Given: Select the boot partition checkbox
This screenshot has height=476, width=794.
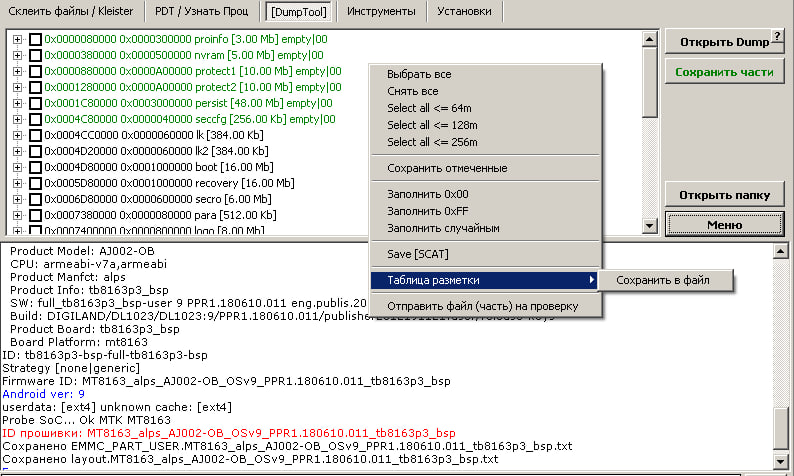Looking at the screenshot, I should click(x=36, y=168).
